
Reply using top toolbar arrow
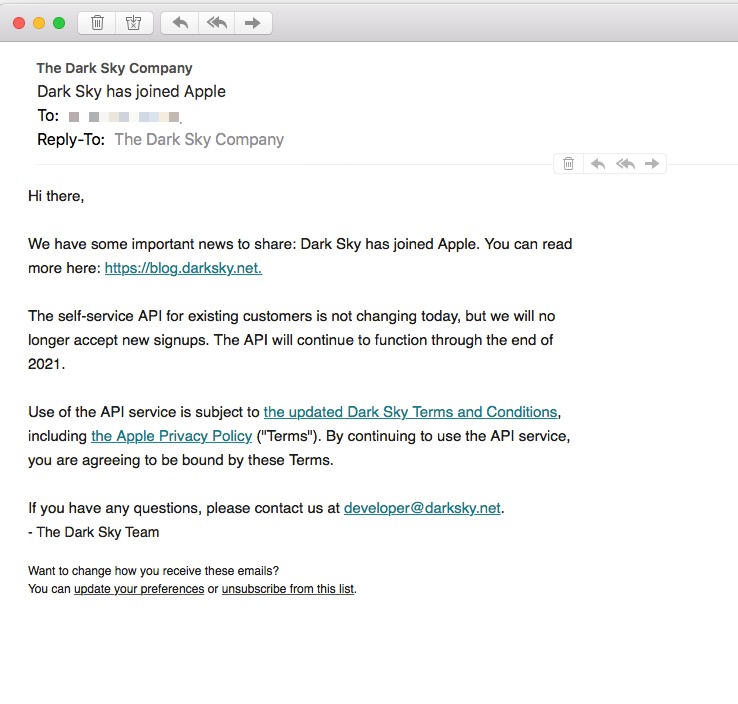(180, 23)
